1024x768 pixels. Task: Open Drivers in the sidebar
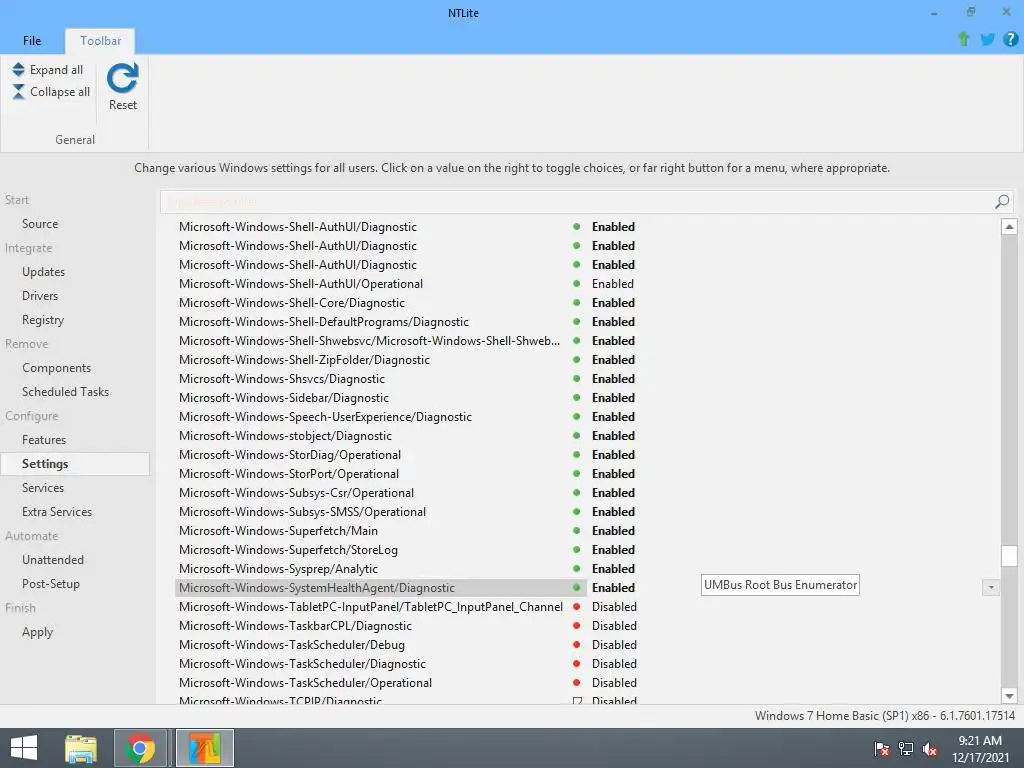coord(40,296)
